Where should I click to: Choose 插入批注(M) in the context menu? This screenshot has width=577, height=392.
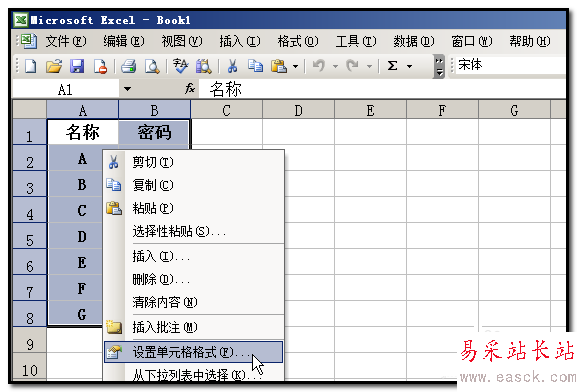[194, 327]
